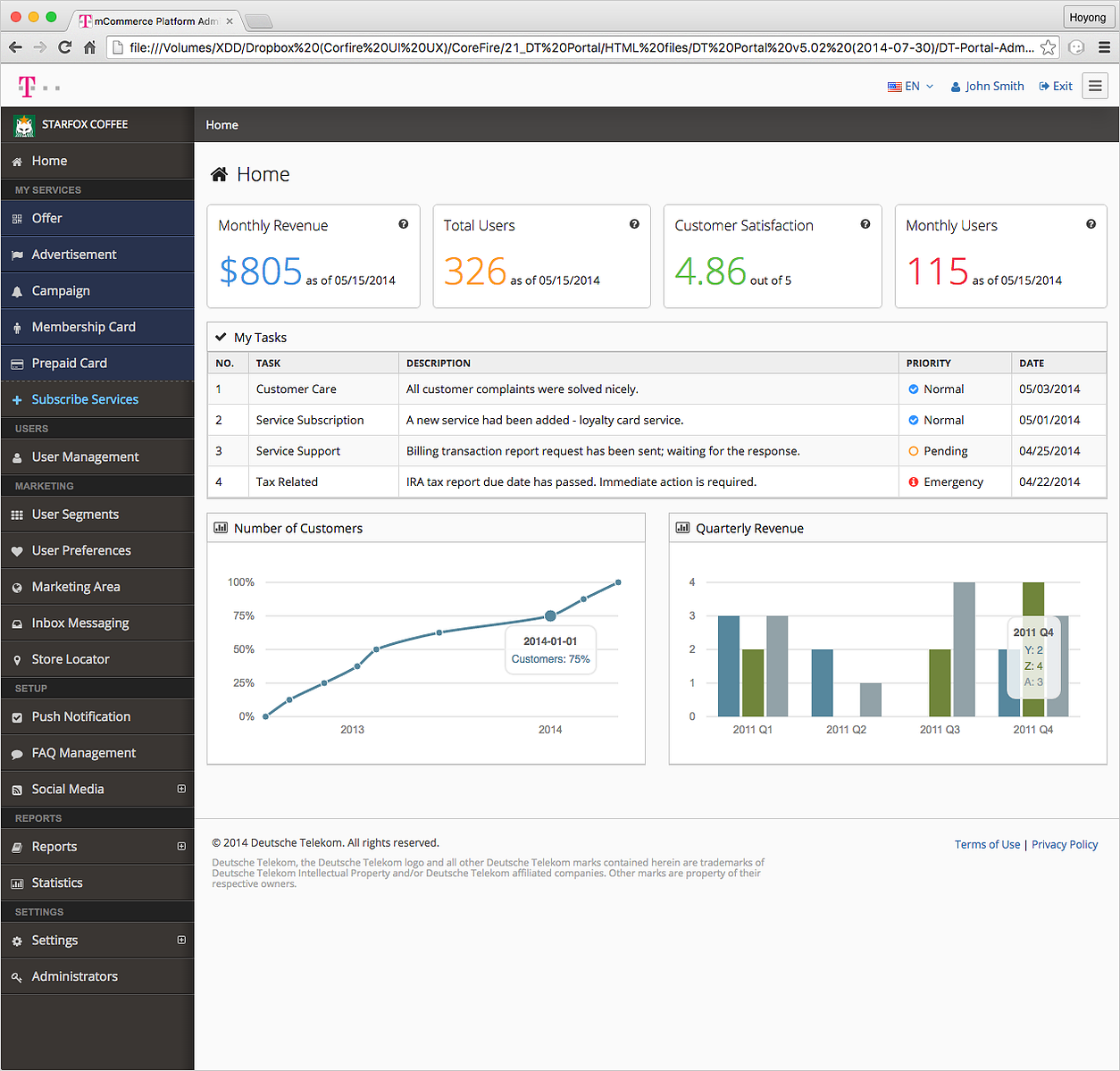Image resolution: width=1120 pixels, height=1071 pixels.
Task: Click the Customer Care task cell
Action: [x=323, y=389]
